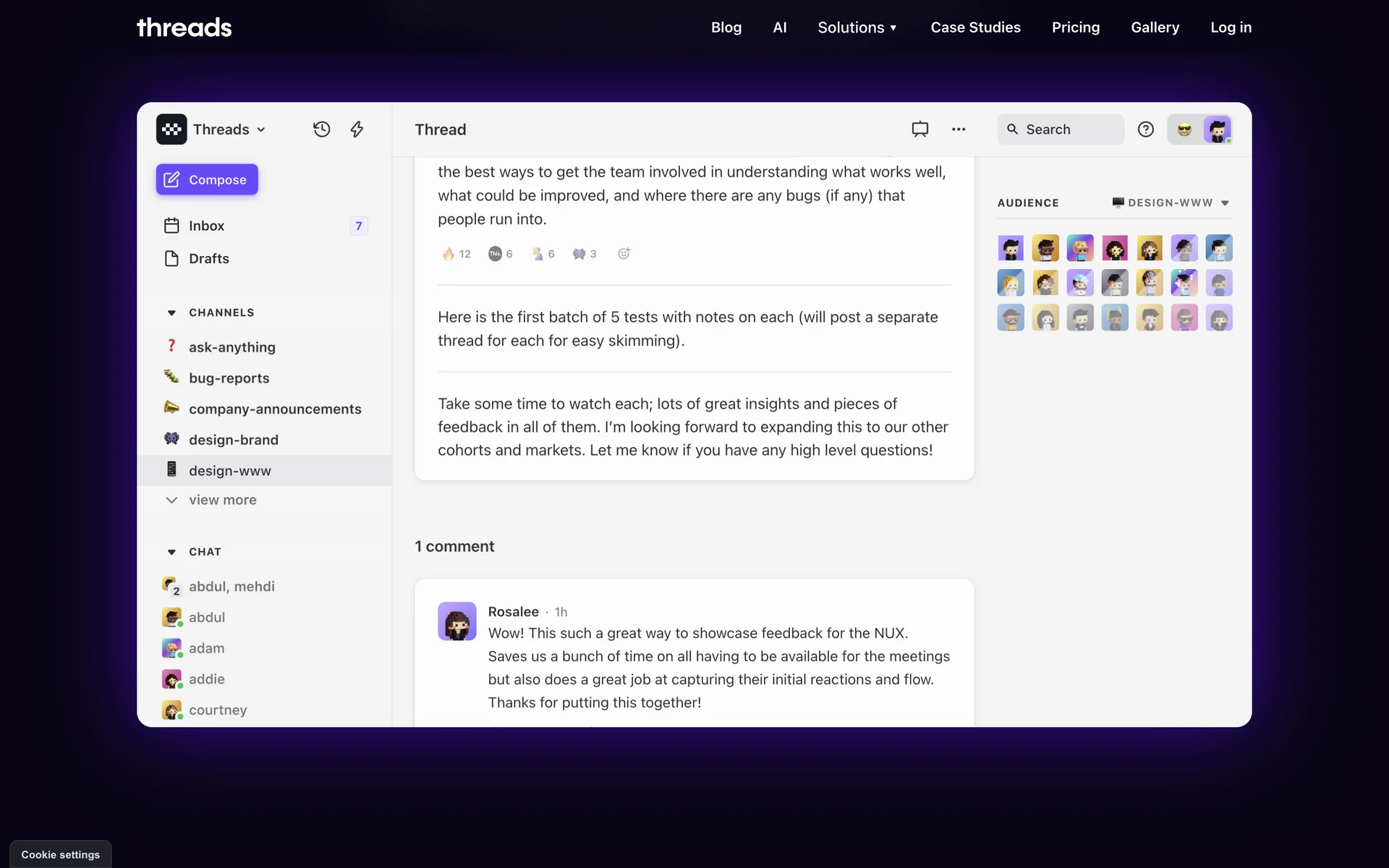Expand view more channels
Viewport: 1389px width, 868px height.
[x=222, y=500]
